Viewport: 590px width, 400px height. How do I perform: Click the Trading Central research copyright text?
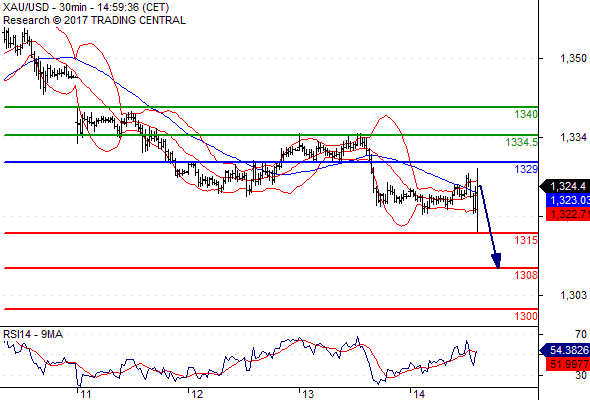(94, 20)
